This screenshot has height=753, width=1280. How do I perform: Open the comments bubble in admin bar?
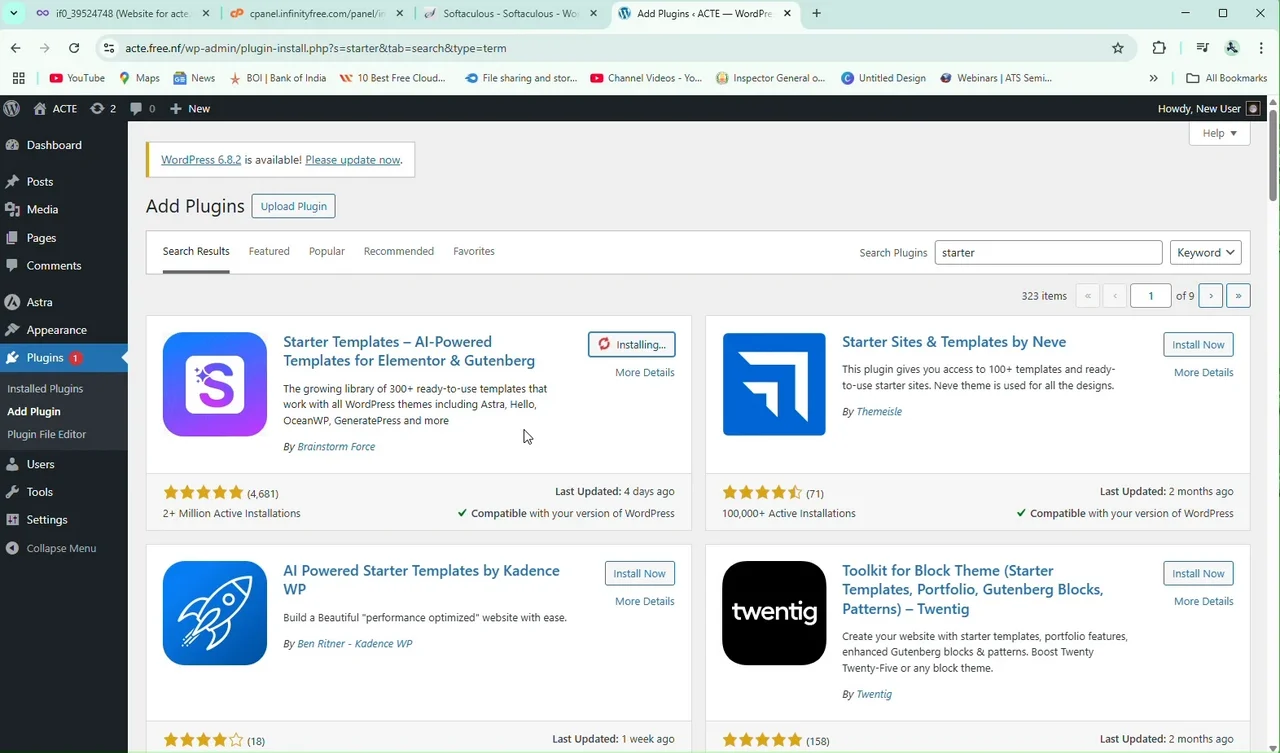tap(142, 108)
